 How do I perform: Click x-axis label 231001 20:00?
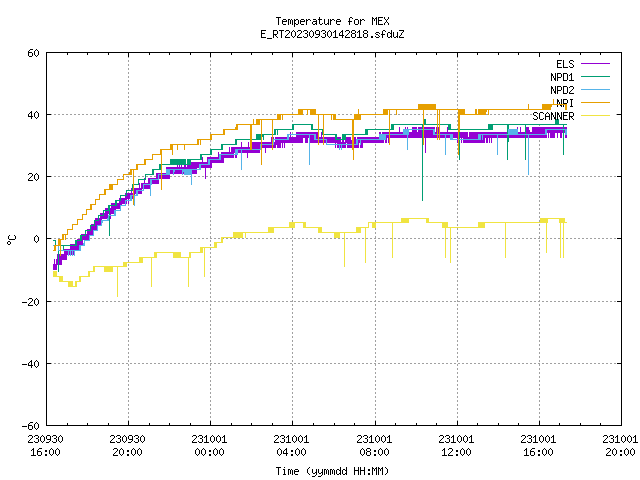(x=620, y=446)
